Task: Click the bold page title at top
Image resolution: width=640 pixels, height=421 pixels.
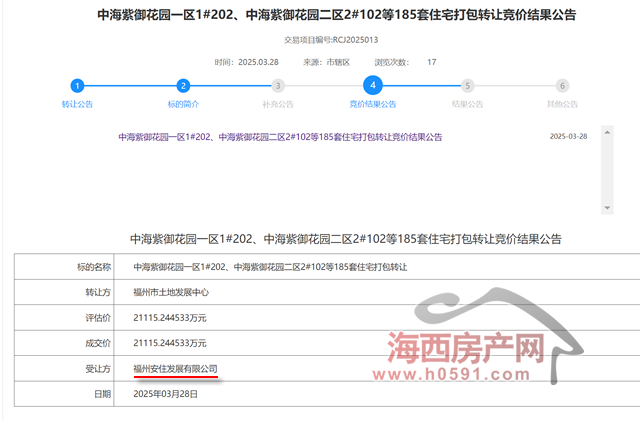Action: tap(336, 15)
